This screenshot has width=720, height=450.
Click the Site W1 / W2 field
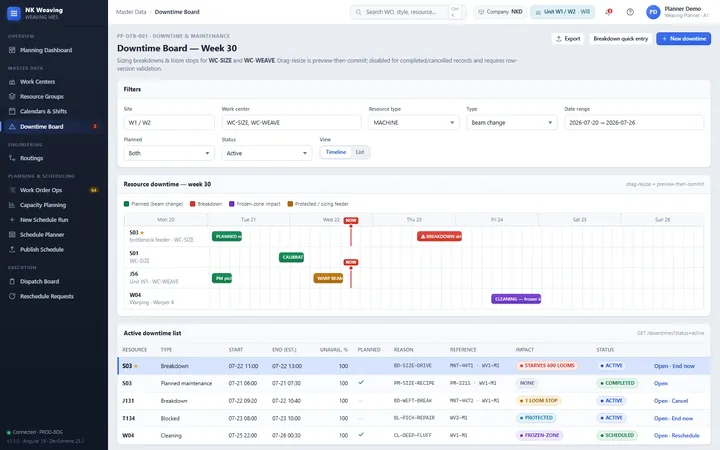pyautogui.click(x=169, y=123)
